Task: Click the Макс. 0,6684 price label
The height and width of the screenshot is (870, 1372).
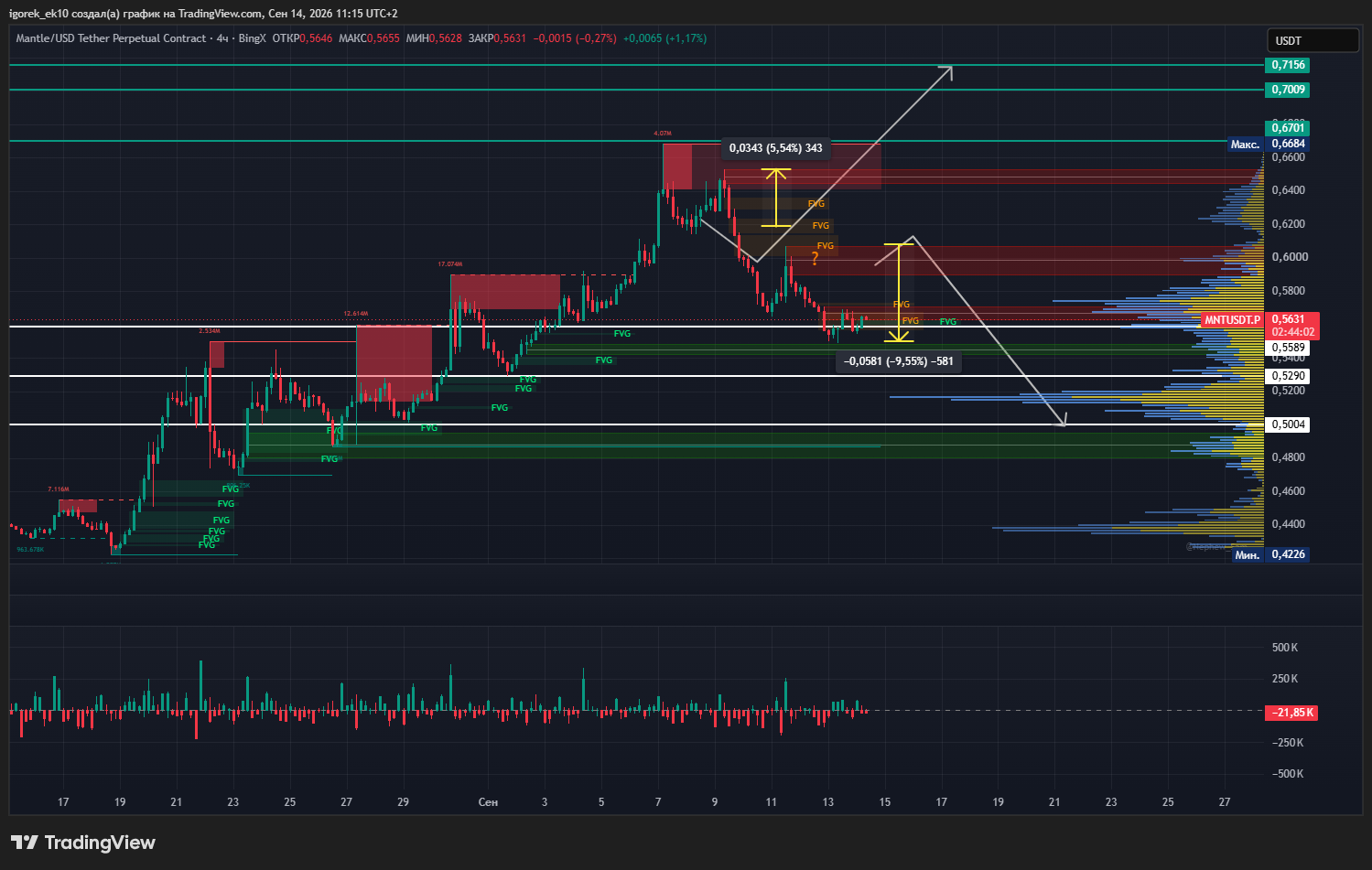Action: pos(1269,144)
